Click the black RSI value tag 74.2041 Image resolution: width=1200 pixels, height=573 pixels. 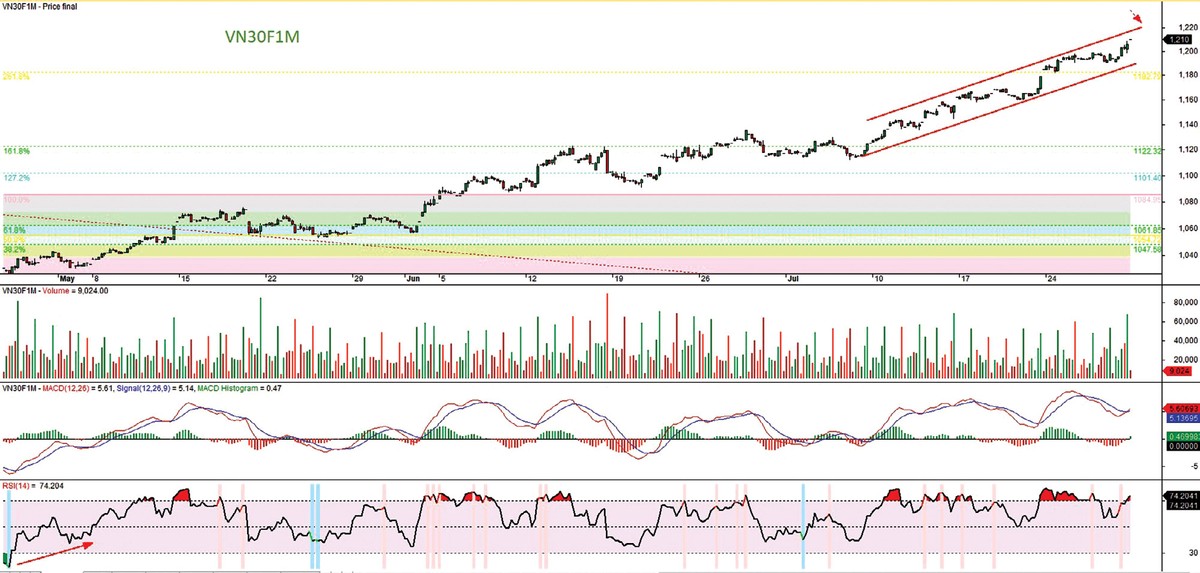[x=1177, y=496]
